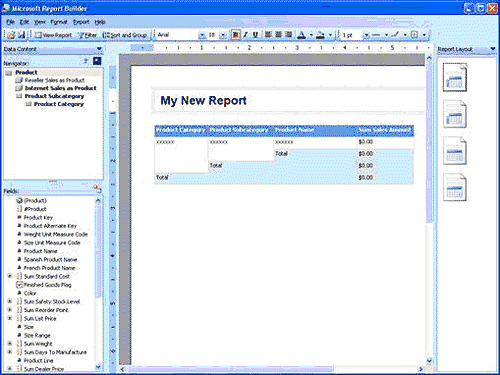Open the border line style dropdown arrow
The width and height of the screenshot is (500, 375).
(x=386, y=35)
